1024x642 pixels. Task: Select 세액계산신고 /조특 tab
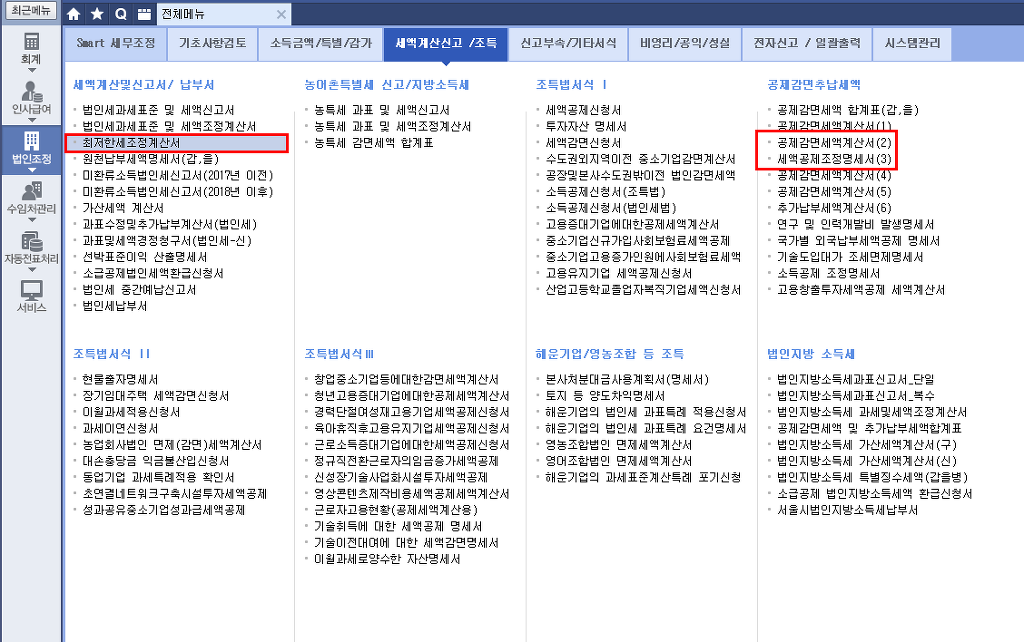446,44
